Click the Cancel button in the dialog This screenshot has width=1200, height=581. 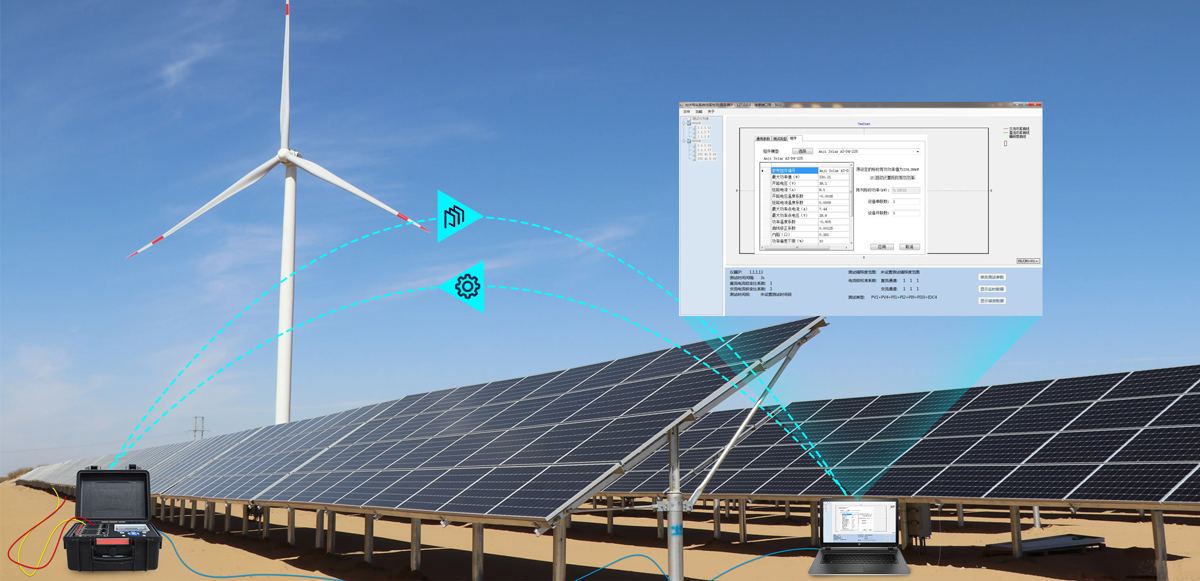pos(908,246)
